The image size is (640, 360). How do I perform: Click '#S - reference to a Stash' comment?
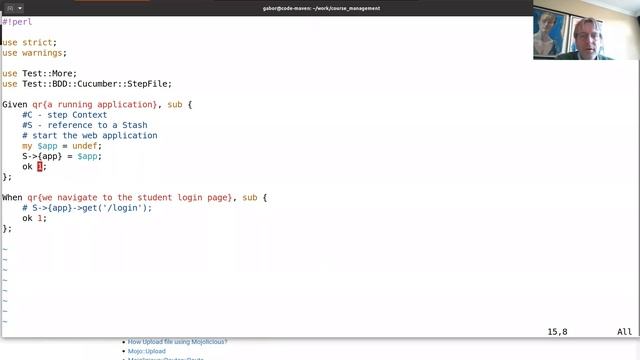pyautogui.click(x=85, y=125)
